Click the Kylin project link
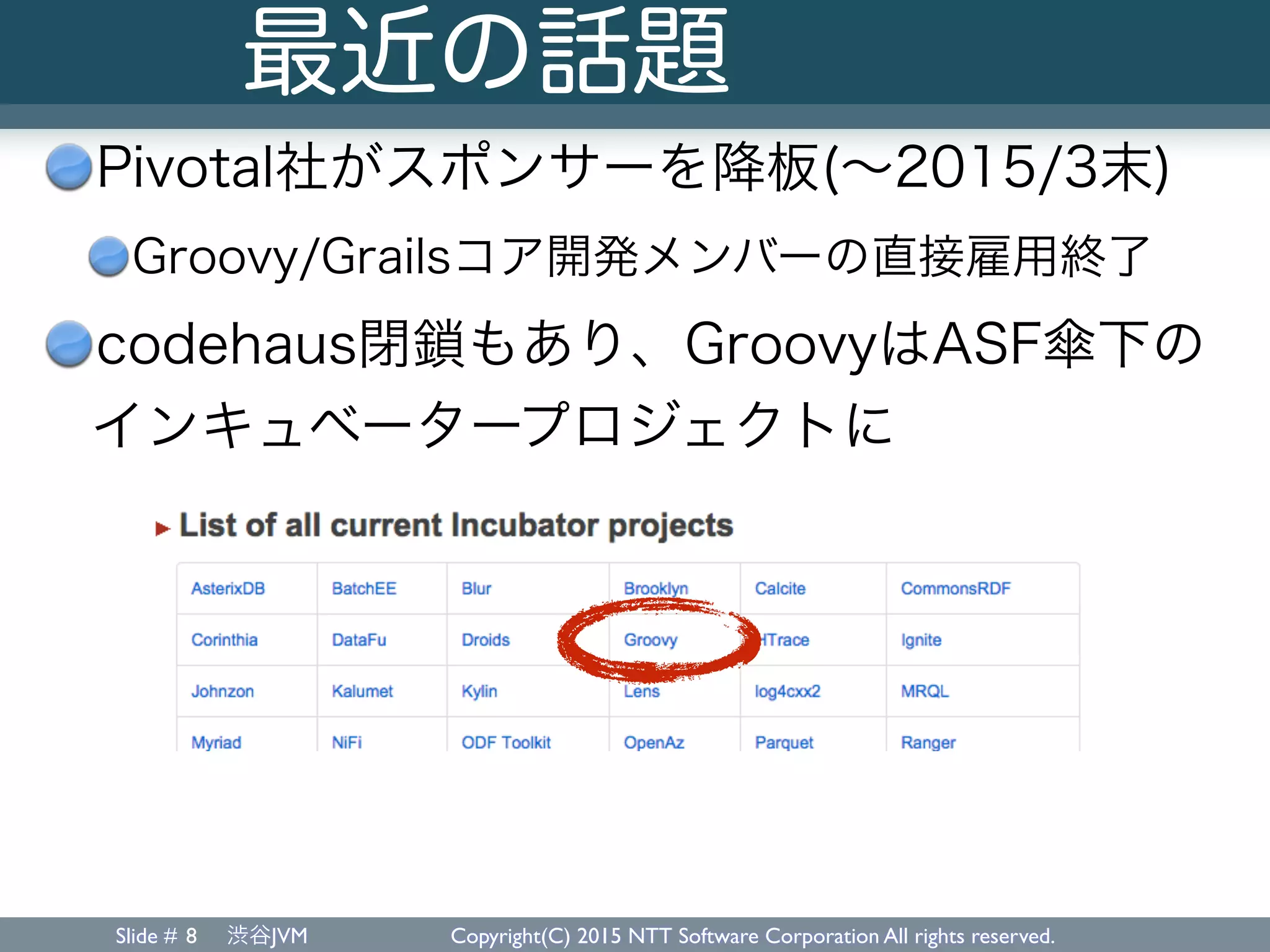 coord(479,692)
